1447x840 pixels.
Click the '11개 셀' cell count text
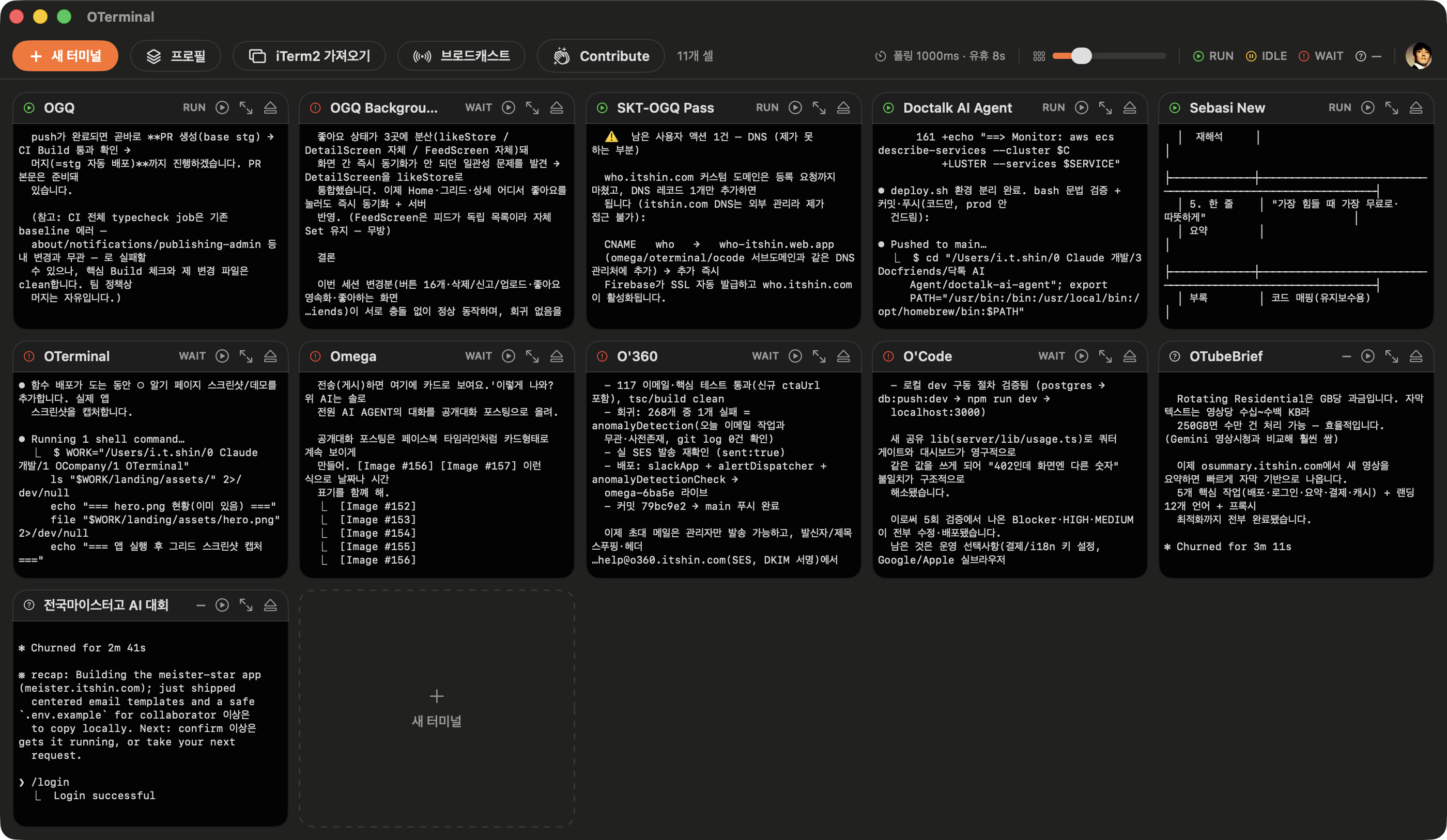(x=695, y=56)
